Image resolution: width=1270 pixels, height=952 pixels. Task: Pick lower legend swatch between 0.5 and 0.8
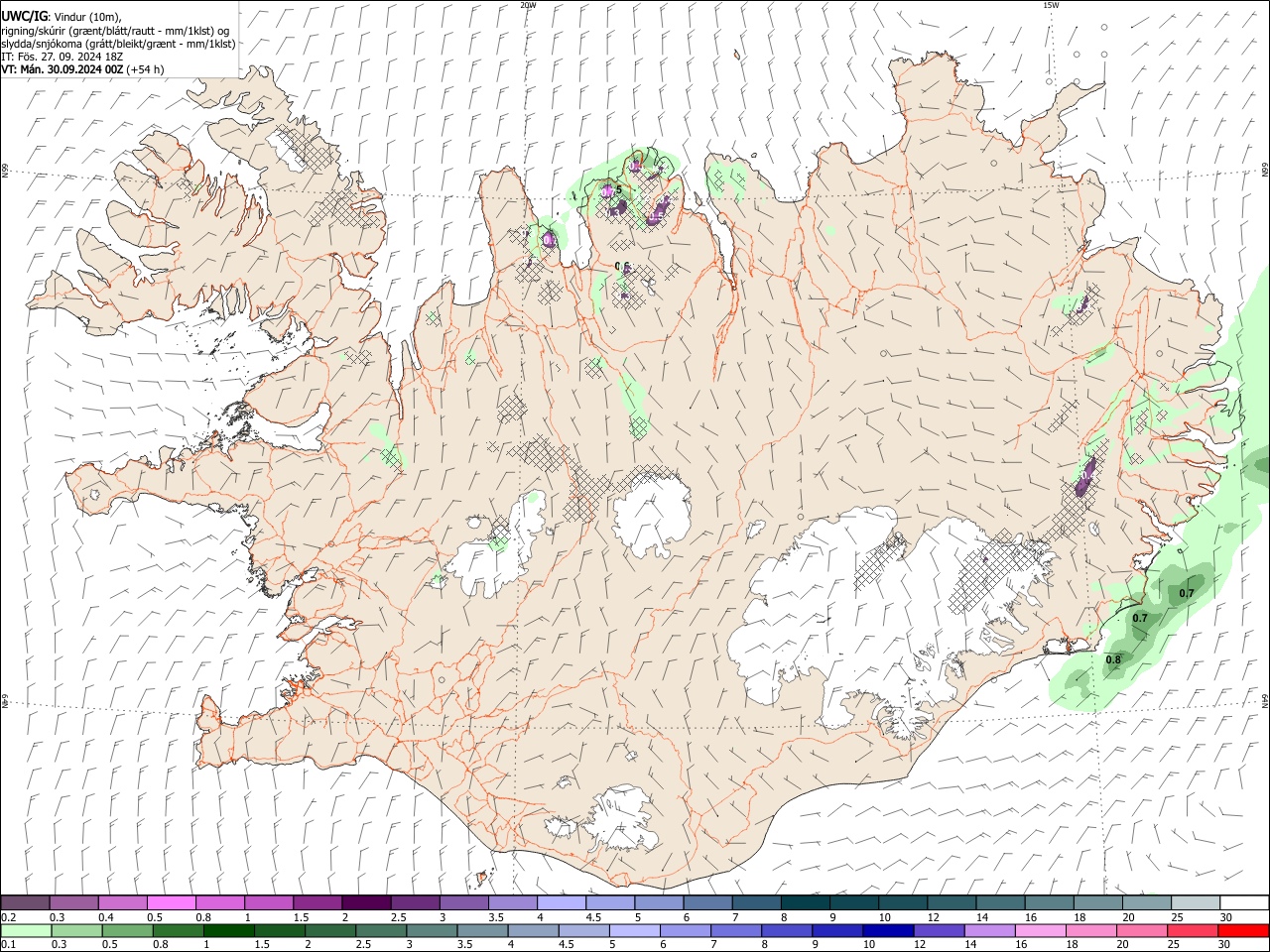click(127, 930)
